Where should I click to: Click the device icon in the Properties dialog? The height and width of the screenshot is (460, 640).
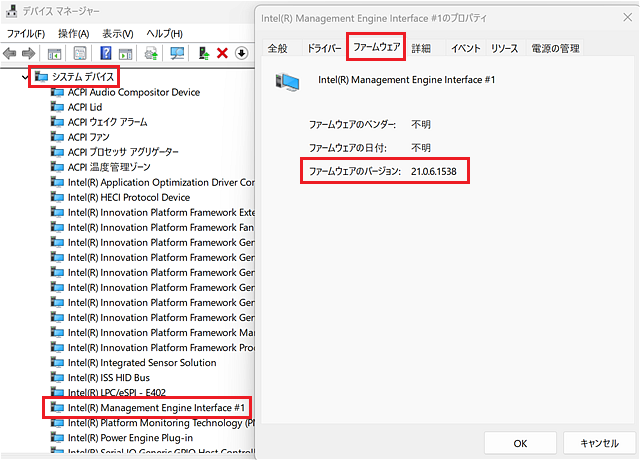[287, 82]
